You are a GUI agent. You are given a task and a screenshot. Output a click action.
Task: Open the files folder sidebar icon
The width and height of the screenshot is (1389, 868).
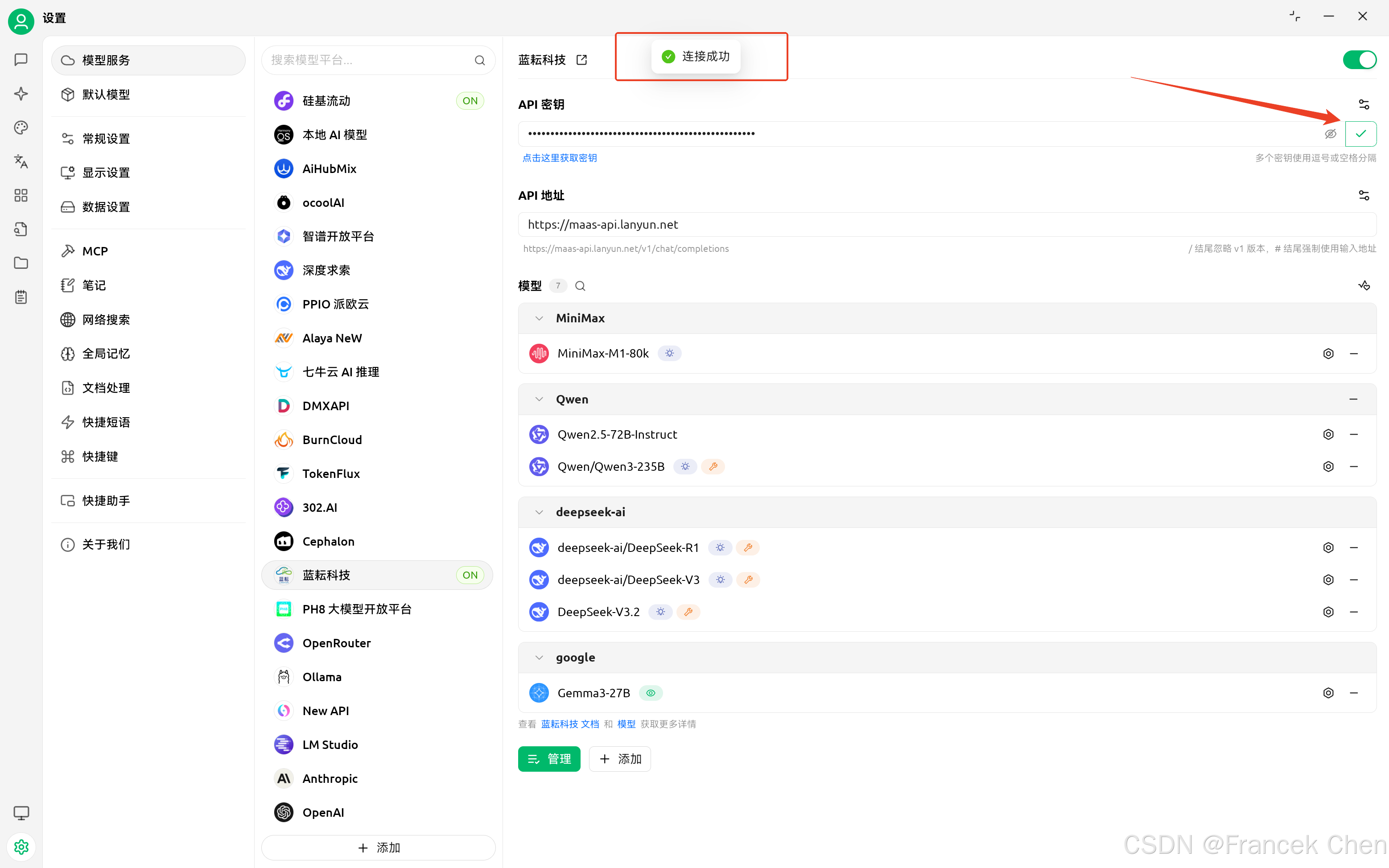point(21,263)
